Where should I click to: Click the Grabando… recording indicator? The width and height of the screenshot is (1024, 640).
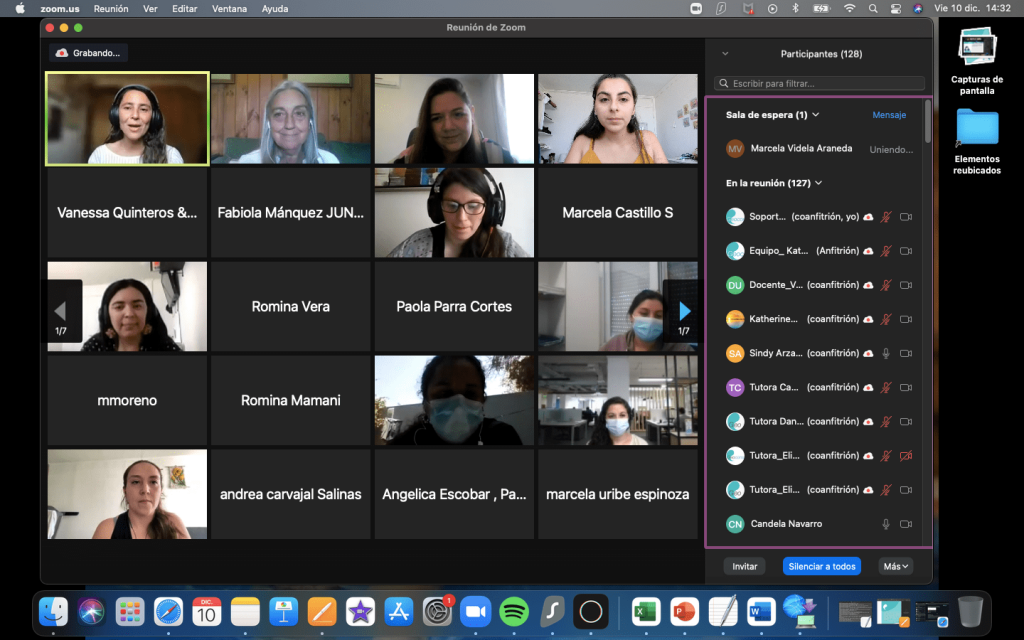coord(88,53)
